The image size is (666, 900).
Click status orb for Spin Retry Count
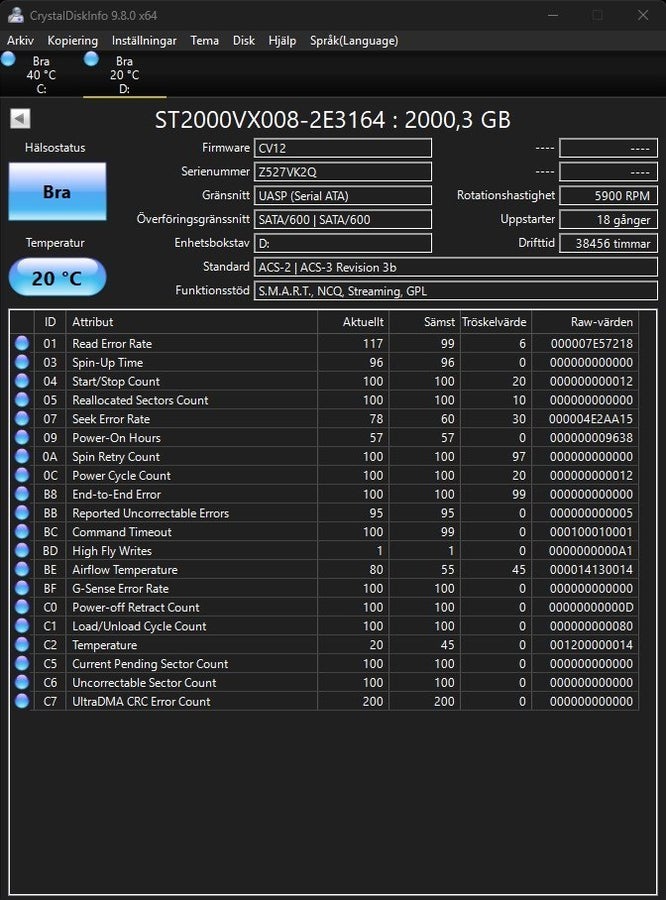[22, 456]
